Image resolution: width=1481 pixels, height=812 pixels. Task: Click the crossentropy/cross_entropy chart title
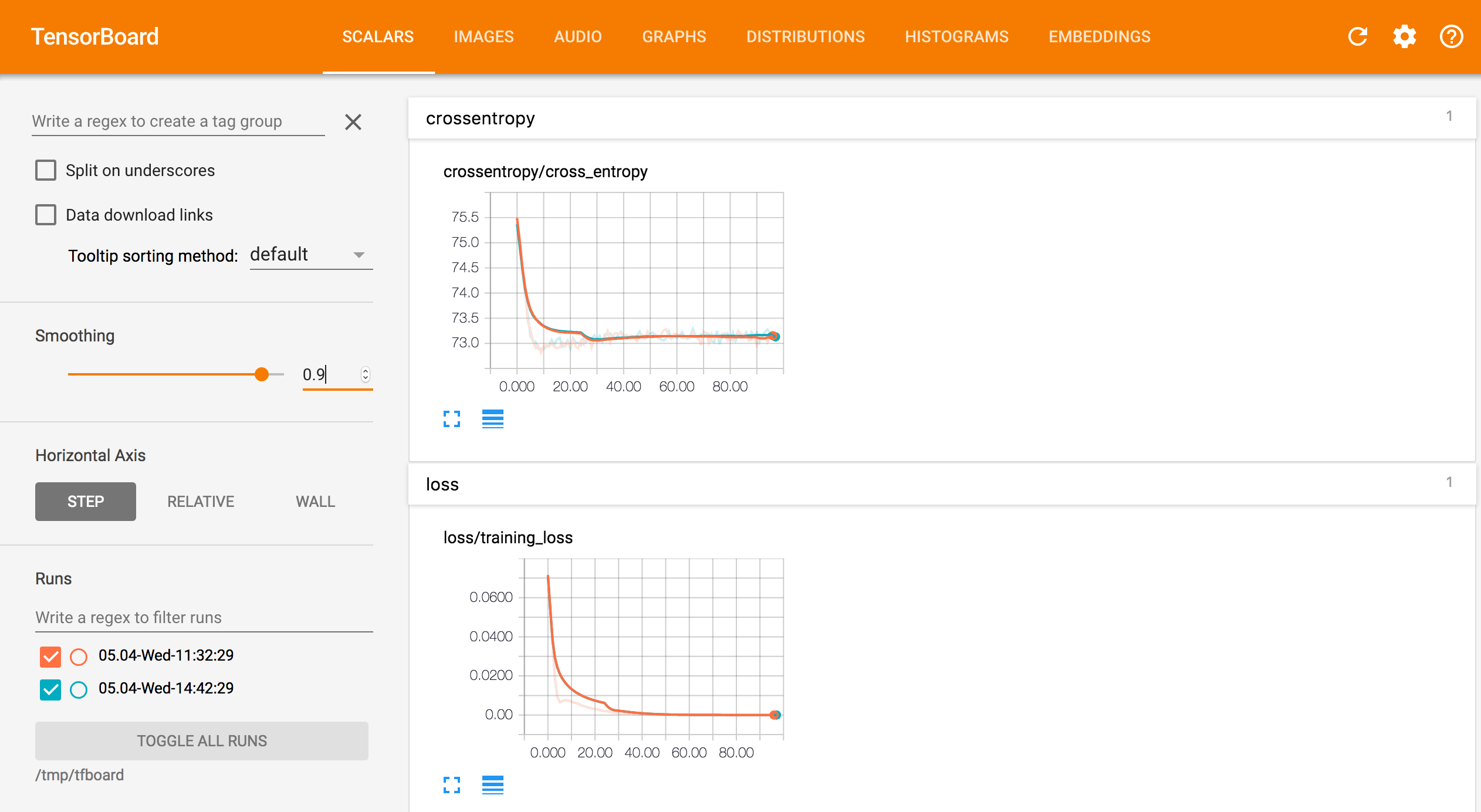click(546, 172)
